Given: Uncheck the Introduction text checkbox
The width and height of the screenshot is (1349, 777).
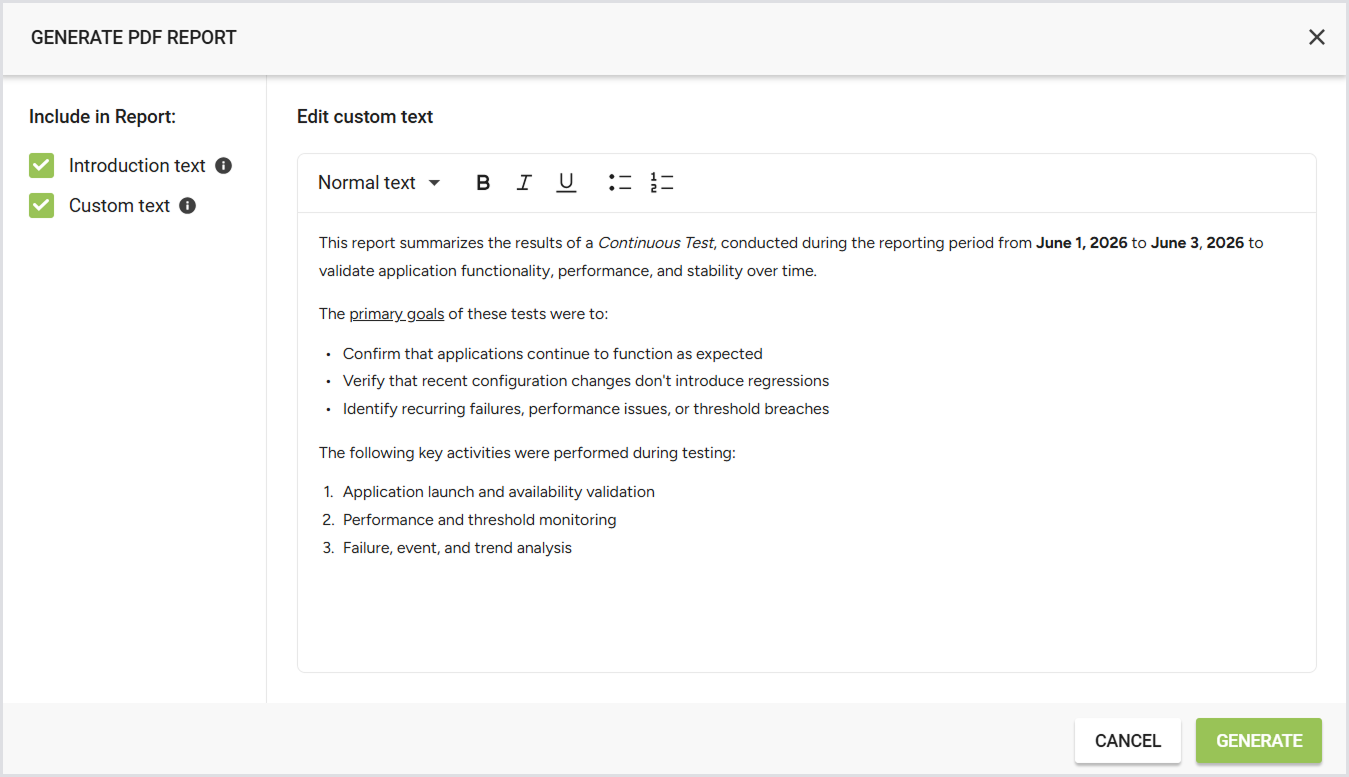Looking at the screenshot, I should point(41,166).
